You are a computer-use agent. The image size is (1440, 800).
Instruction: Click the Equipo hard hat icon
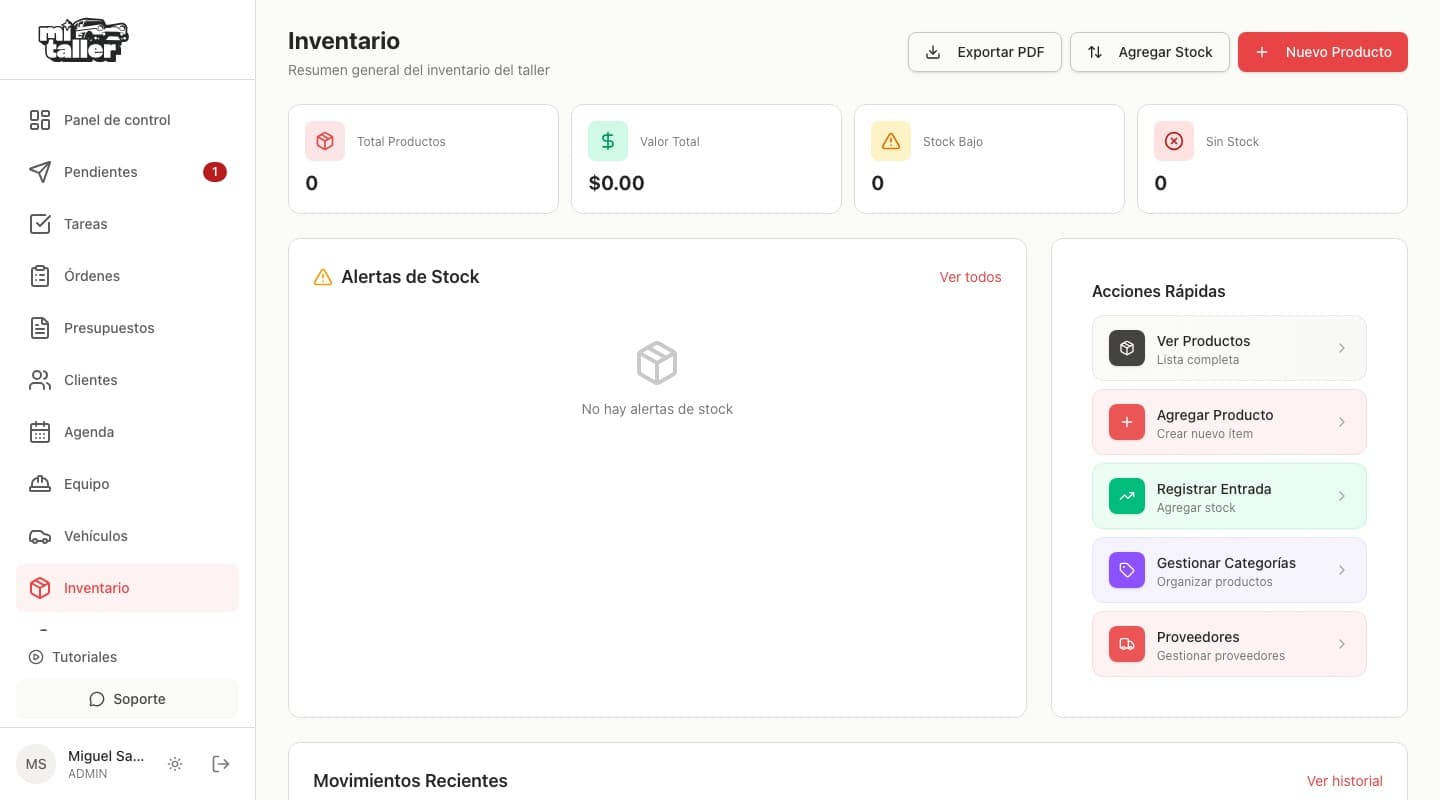click(40, 484)
